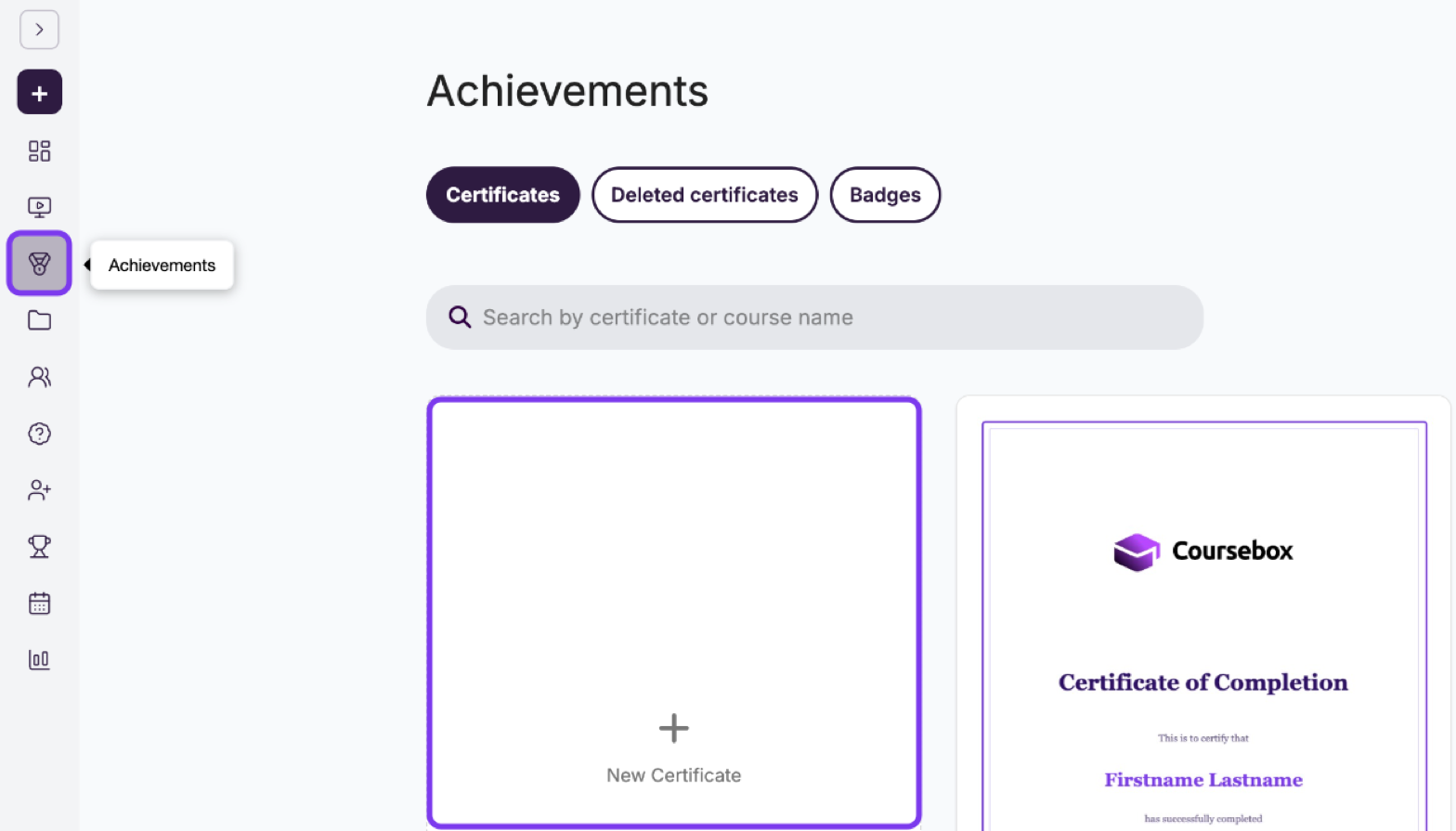The width and height of the screenshot is (1456, 831).
Task: Open the help question mark icon
Action: (39, 434)
